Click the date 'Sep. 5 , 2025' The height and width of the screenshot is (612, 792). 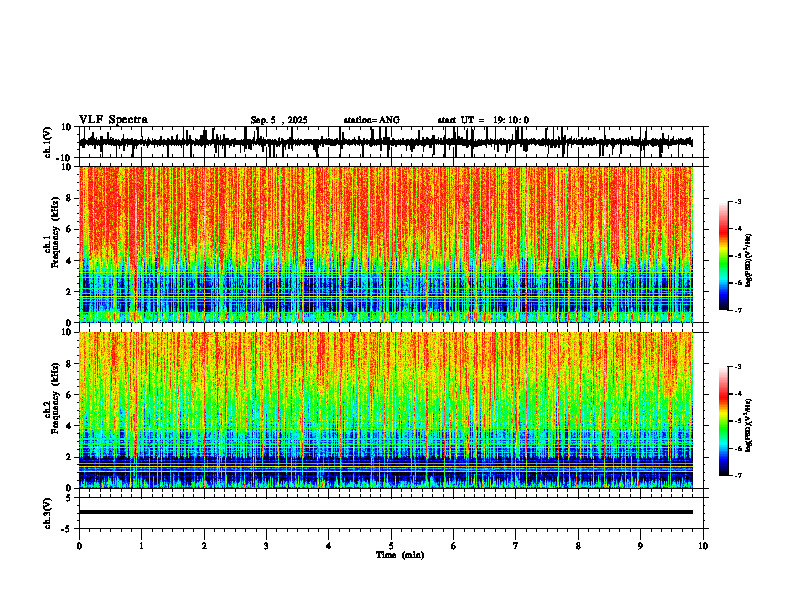pos(279,120)
